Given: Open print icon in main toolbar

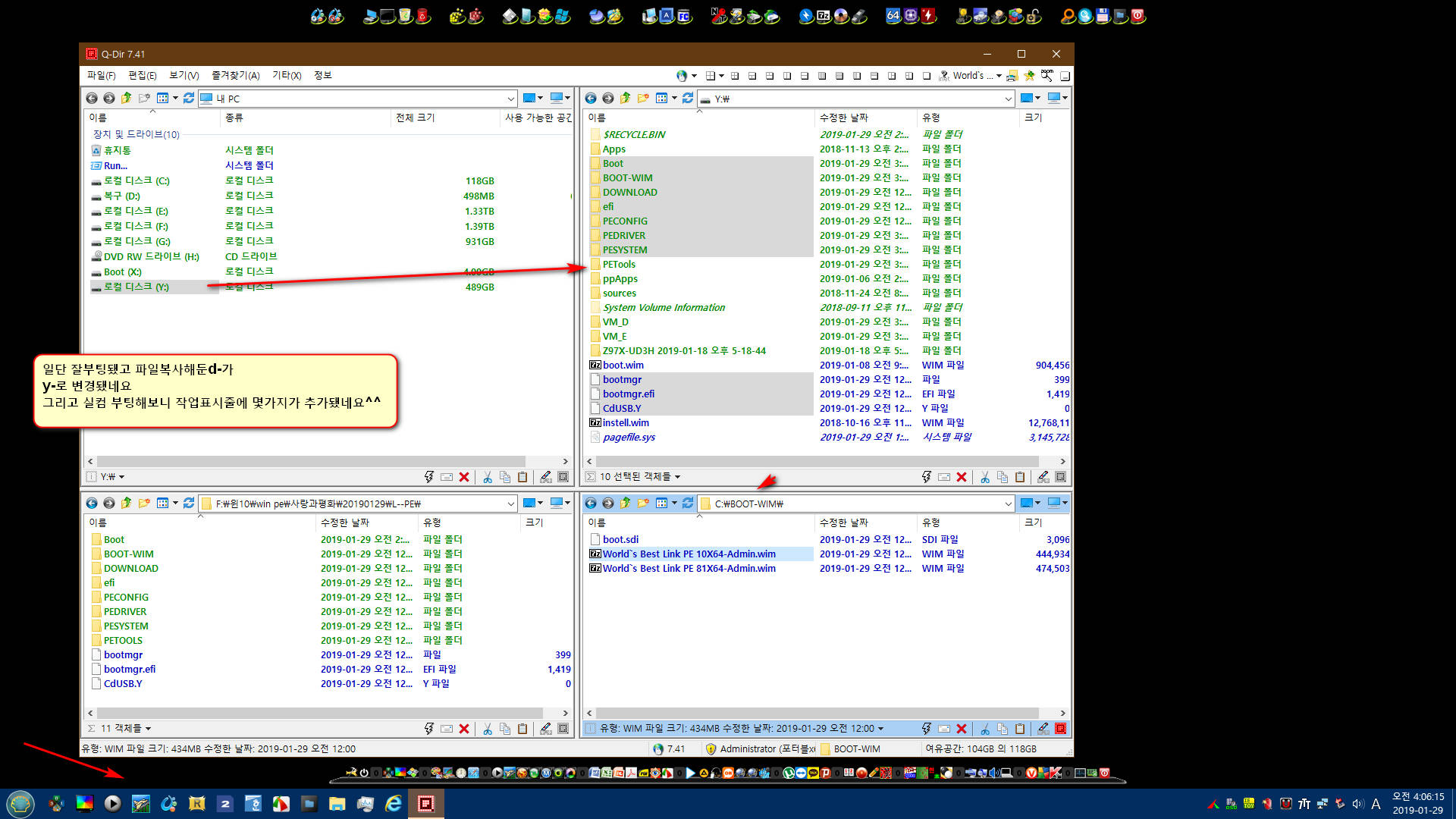Looking at the screenshot, I should [1012, 76].
